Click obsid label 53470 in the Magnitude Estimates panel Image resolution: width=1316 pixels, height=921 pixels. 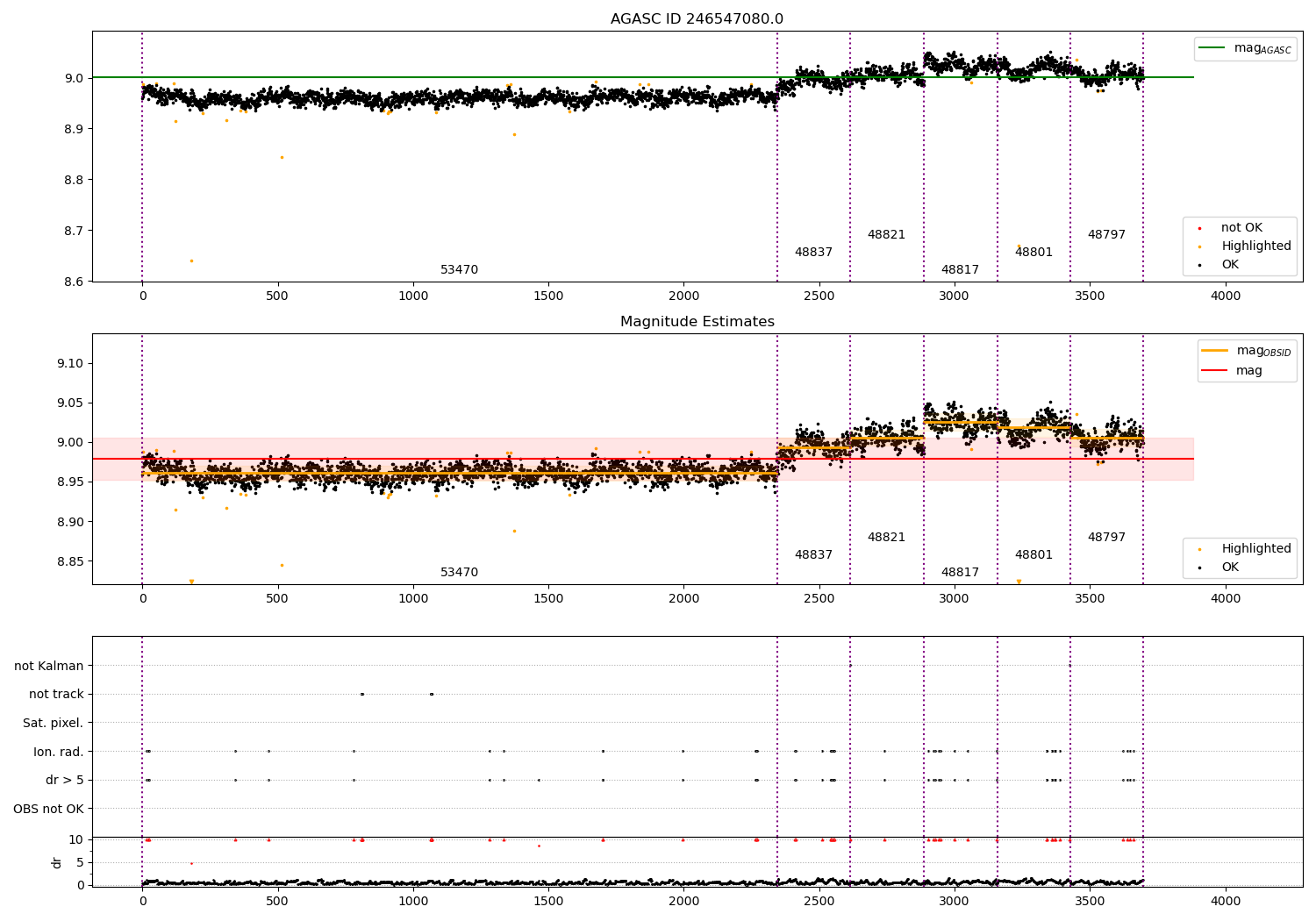point(459,573)
